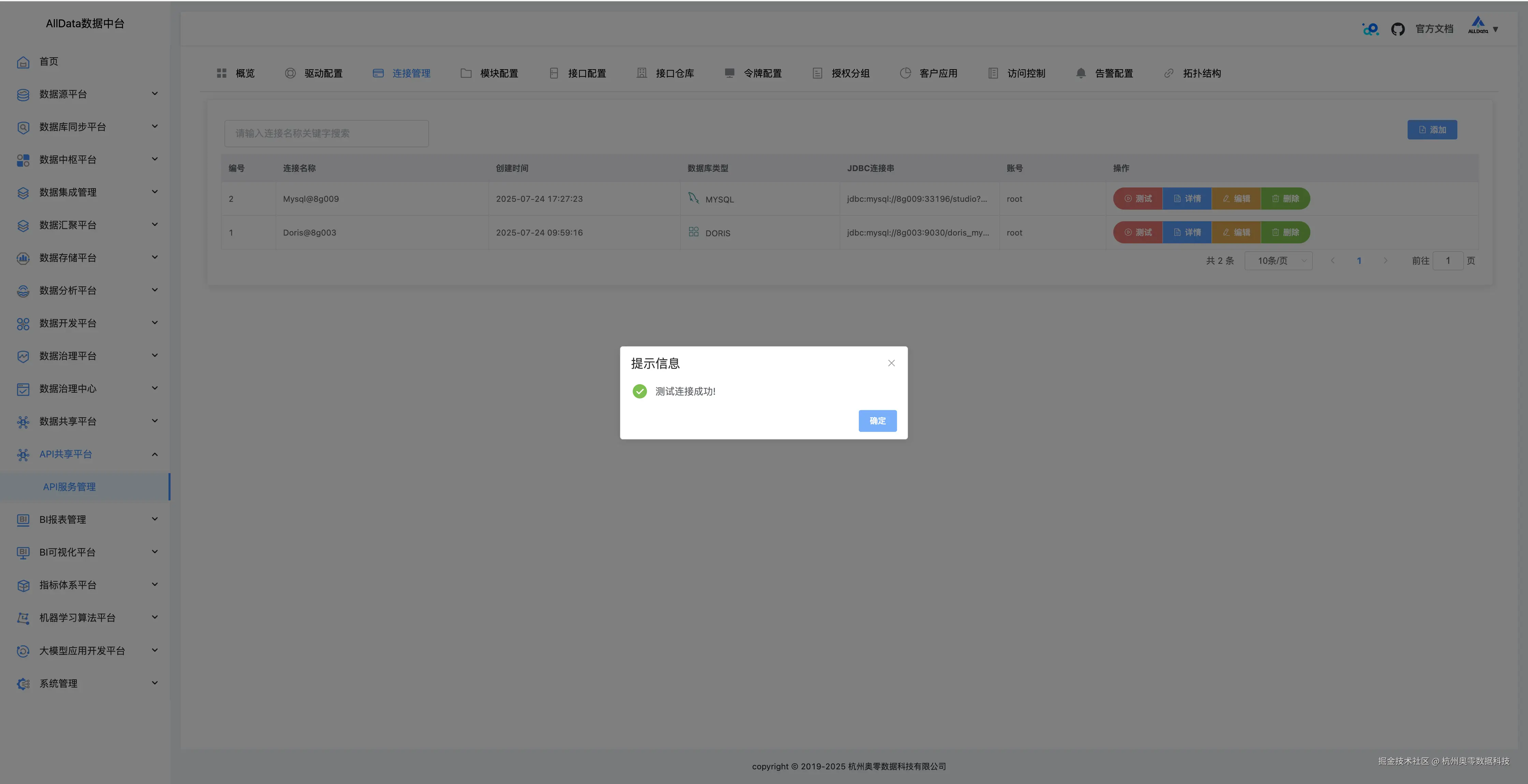
Task: Click the link icon for 拓扑结构
Action: tap(1169, 73)
